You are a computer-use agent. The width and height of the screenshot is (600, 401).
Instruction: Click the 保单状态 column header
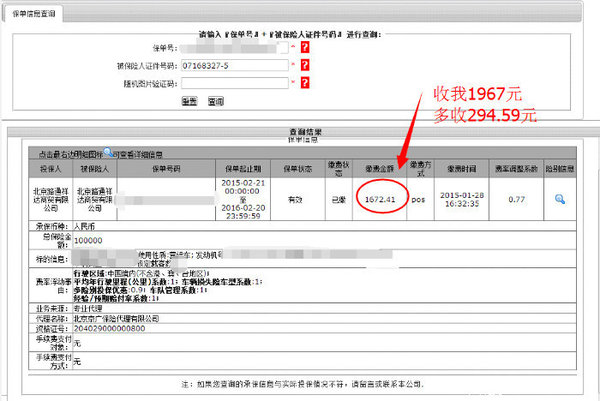coord(297,168)
